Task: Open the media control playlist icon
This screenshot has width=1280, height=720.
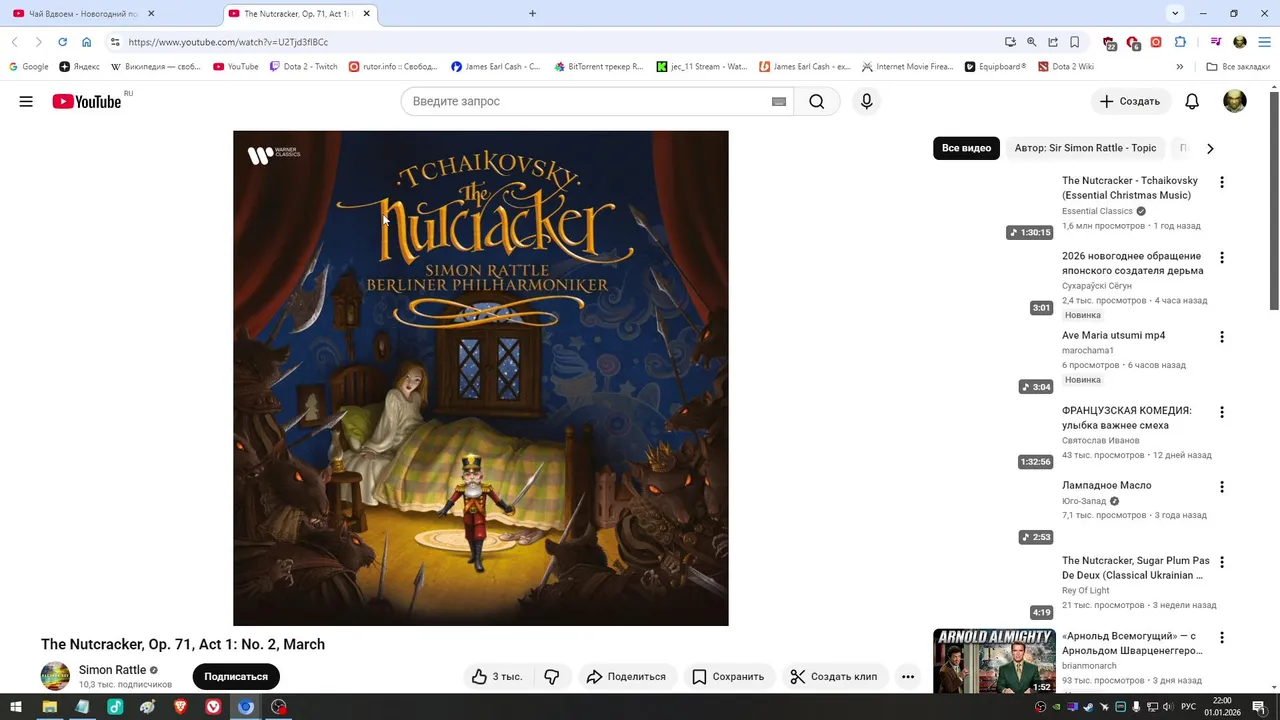Action: (1216, 42)
